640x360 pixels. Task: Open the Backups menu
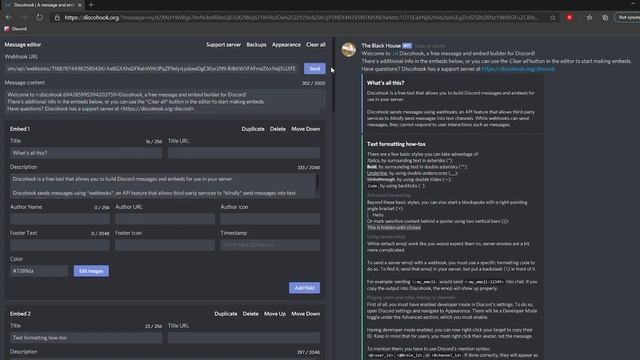[x=256, y=44]
